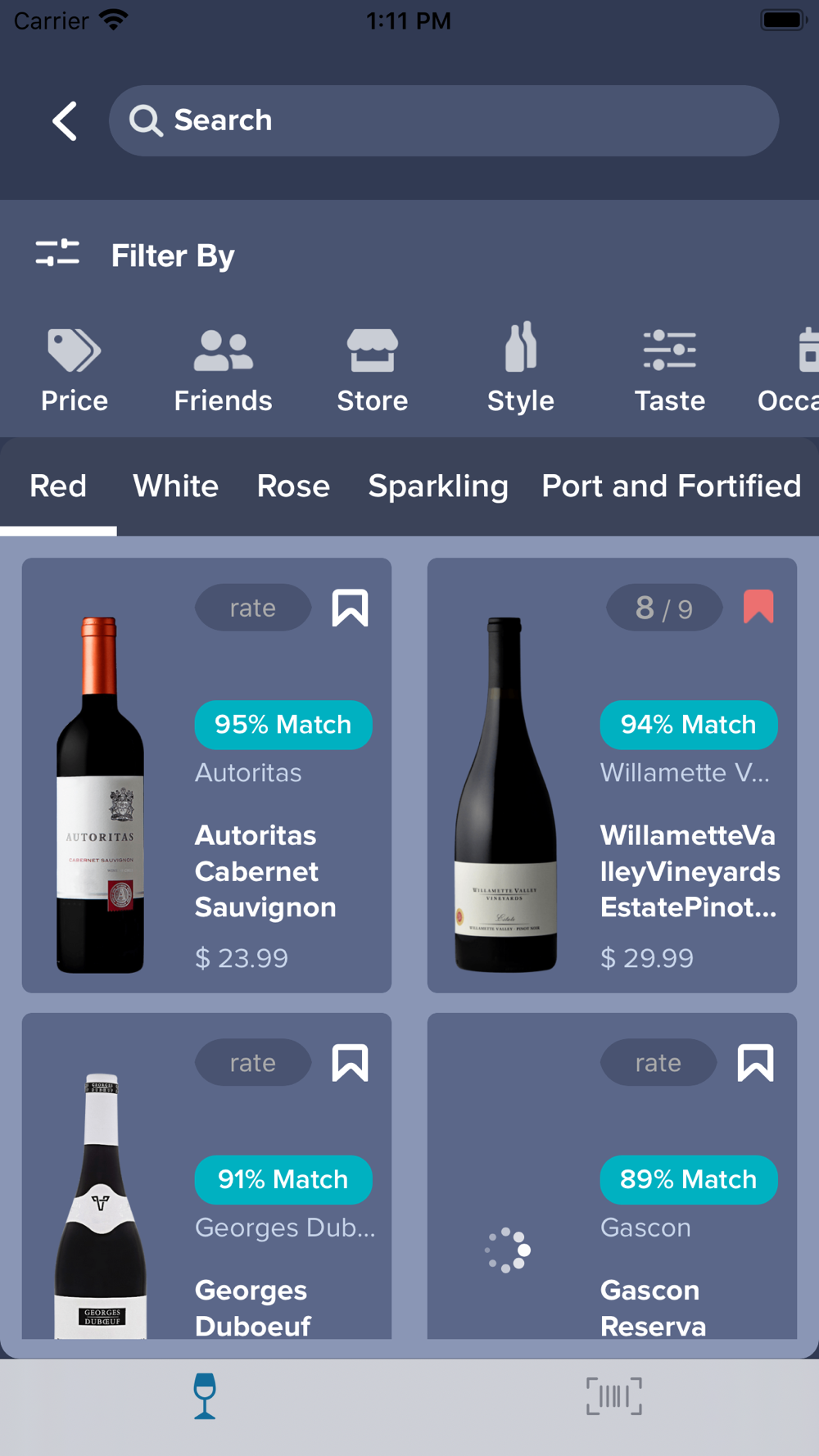Open the Price filter
The width and height of the screenshot is (819, 1456).
(74, 370)
